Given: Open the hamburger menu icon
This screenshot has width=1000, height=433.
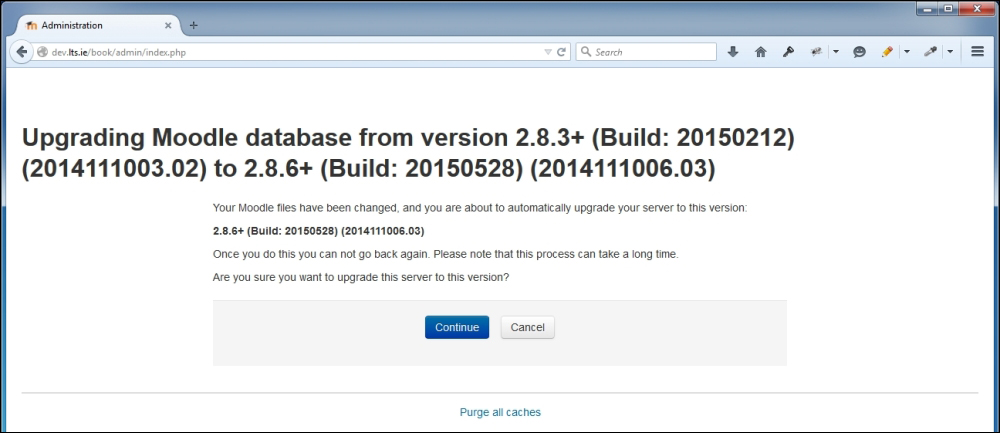Looking at the screenshot, I should [x=977, y=52].
